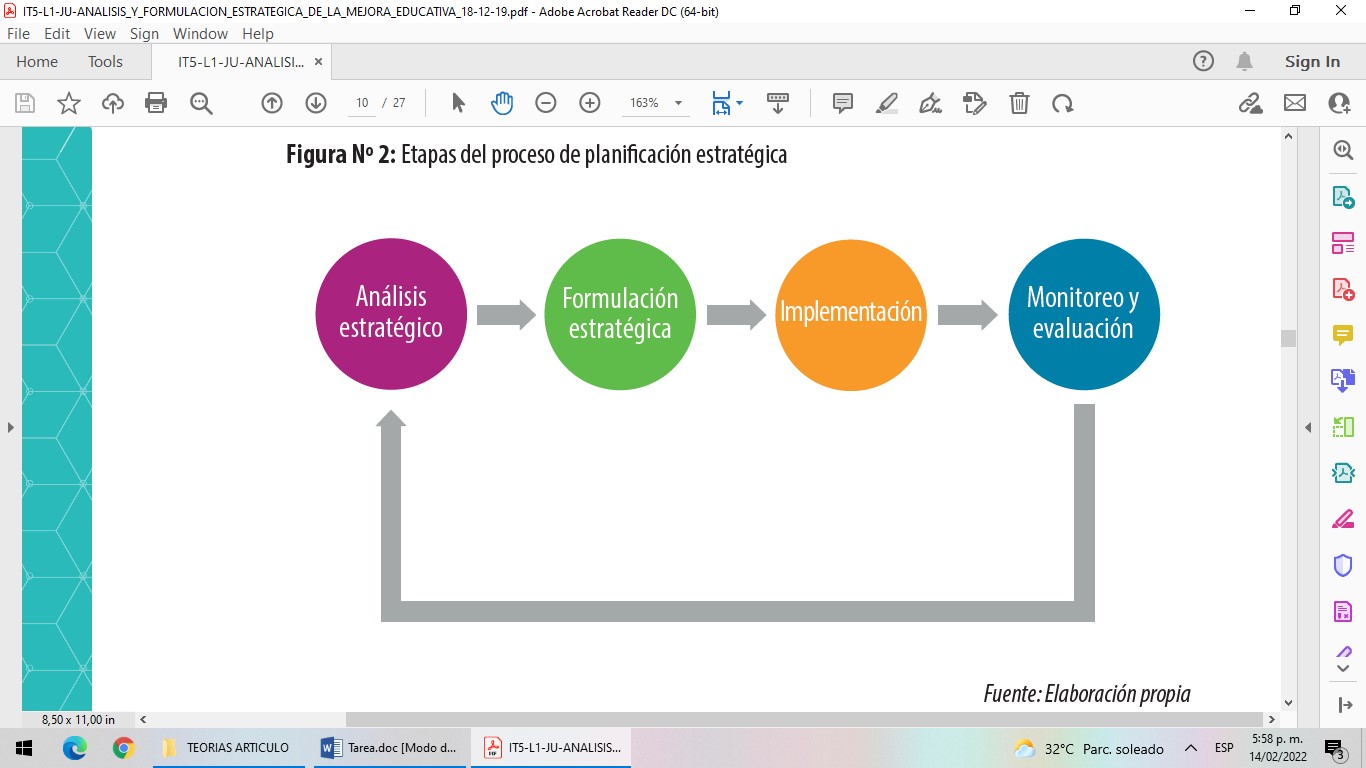This screenshot has width=1366, height=768.
Task: Click the Print icon
Action: [x=156, y=103]
